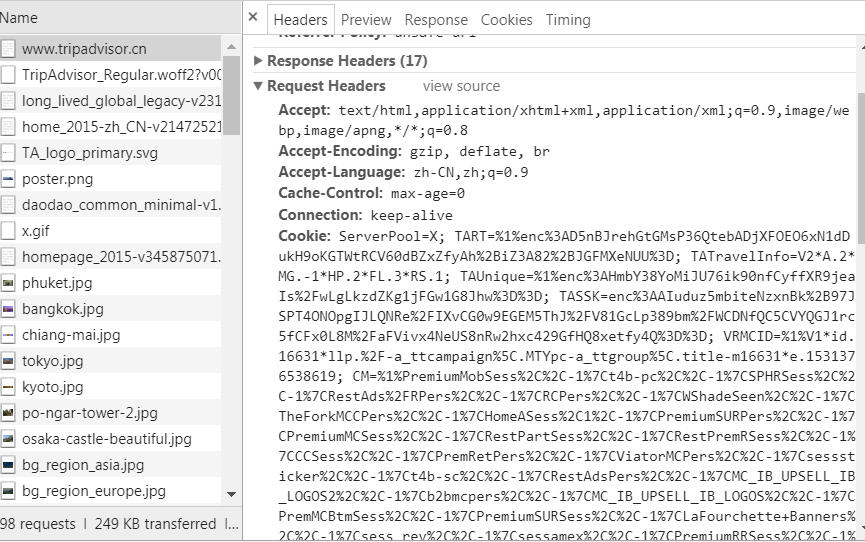Click the TA_logo_primary.svg file icon
The width and height of the screenshot is (865, 542).
point(9,153)
